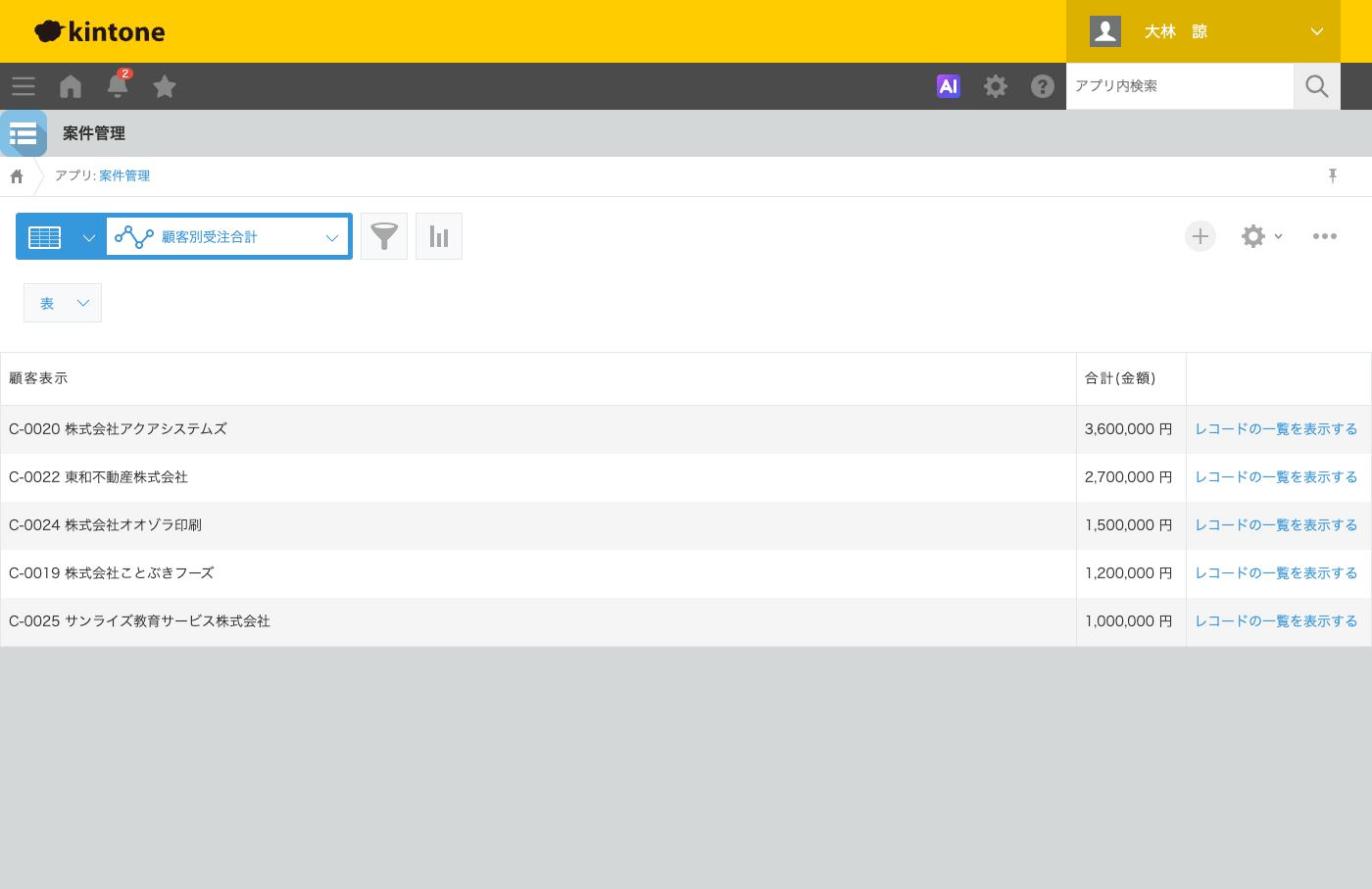Click the kintone logo
The width and height of the screenshot is (1372, 889).
point(99,31)
